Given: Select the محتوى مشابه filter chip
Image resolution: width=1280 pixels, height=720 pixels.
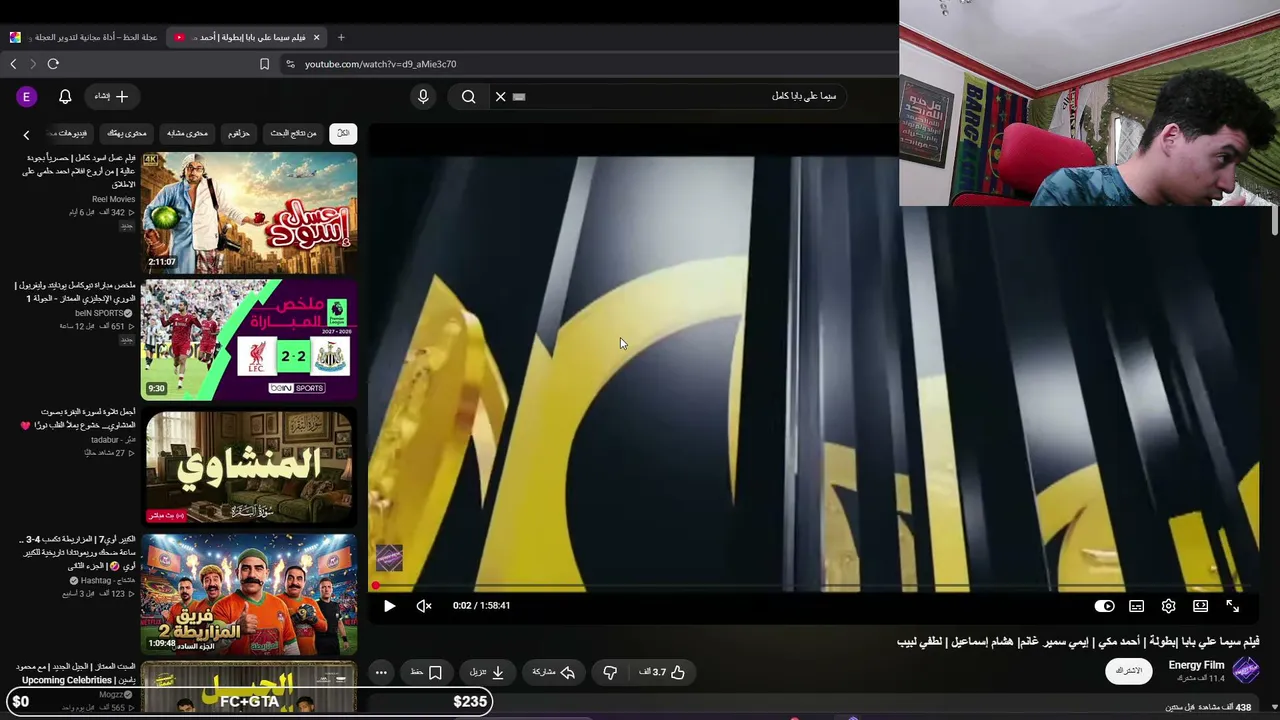Looking at the screenshot, I should point(187,133).
